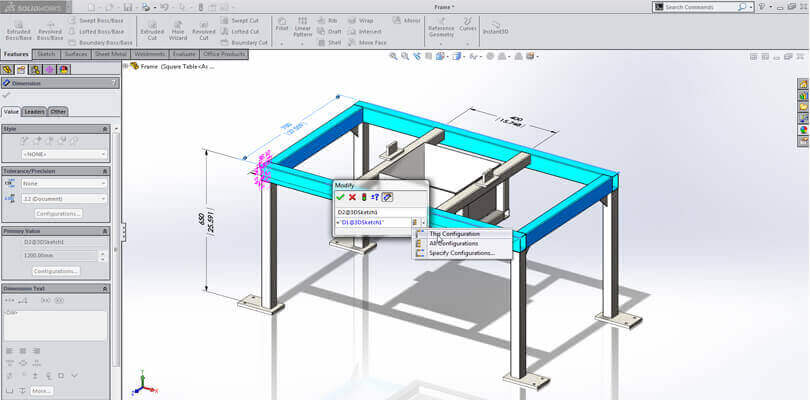Click the Primary Value 1200.00mm field
This screenshot has height=400, width=810.
pyautogui.click(x=59, y=255)
